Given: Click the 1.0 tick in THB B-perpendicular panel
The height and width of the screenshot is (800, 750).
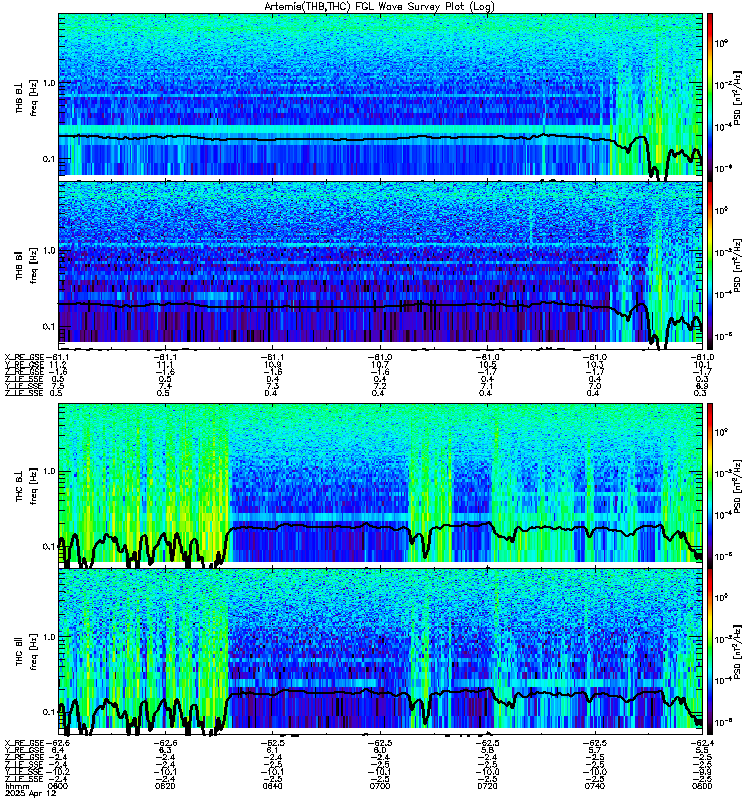Looking at the screenshot, I should coord(48,83).
